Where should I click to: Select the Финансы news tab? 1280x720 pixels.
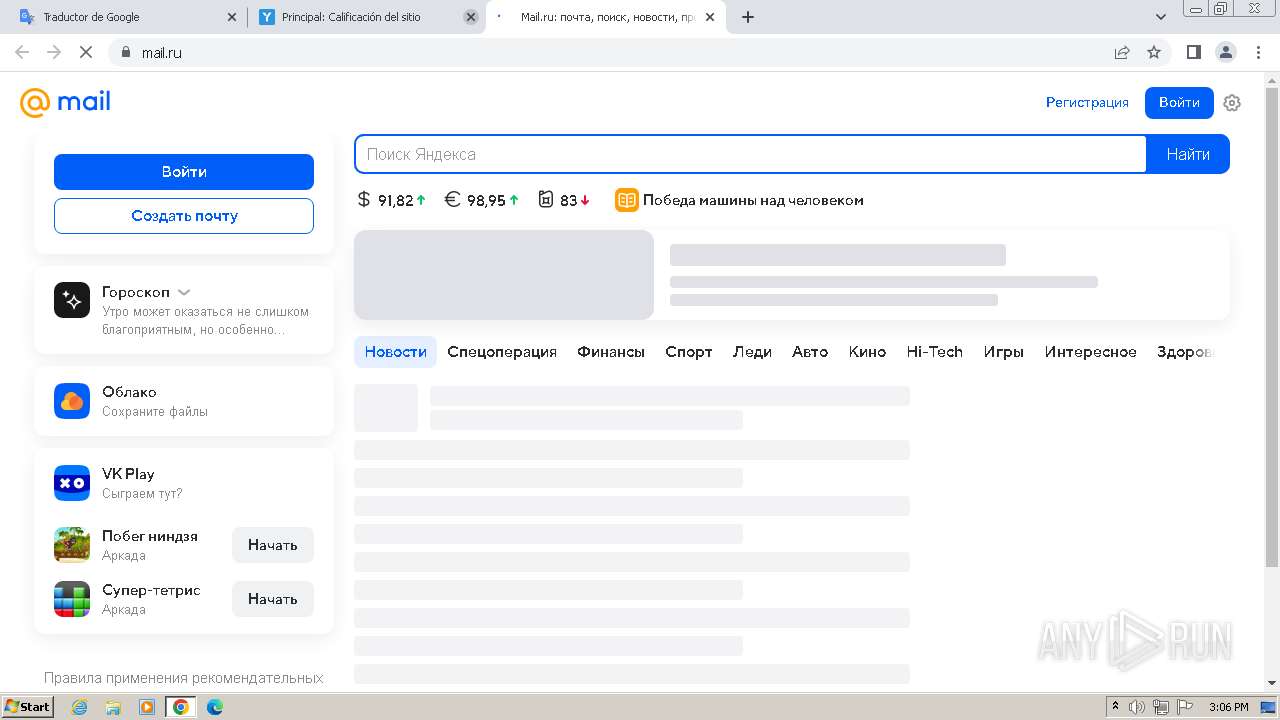pyautogui.click(x=611, y=352)
